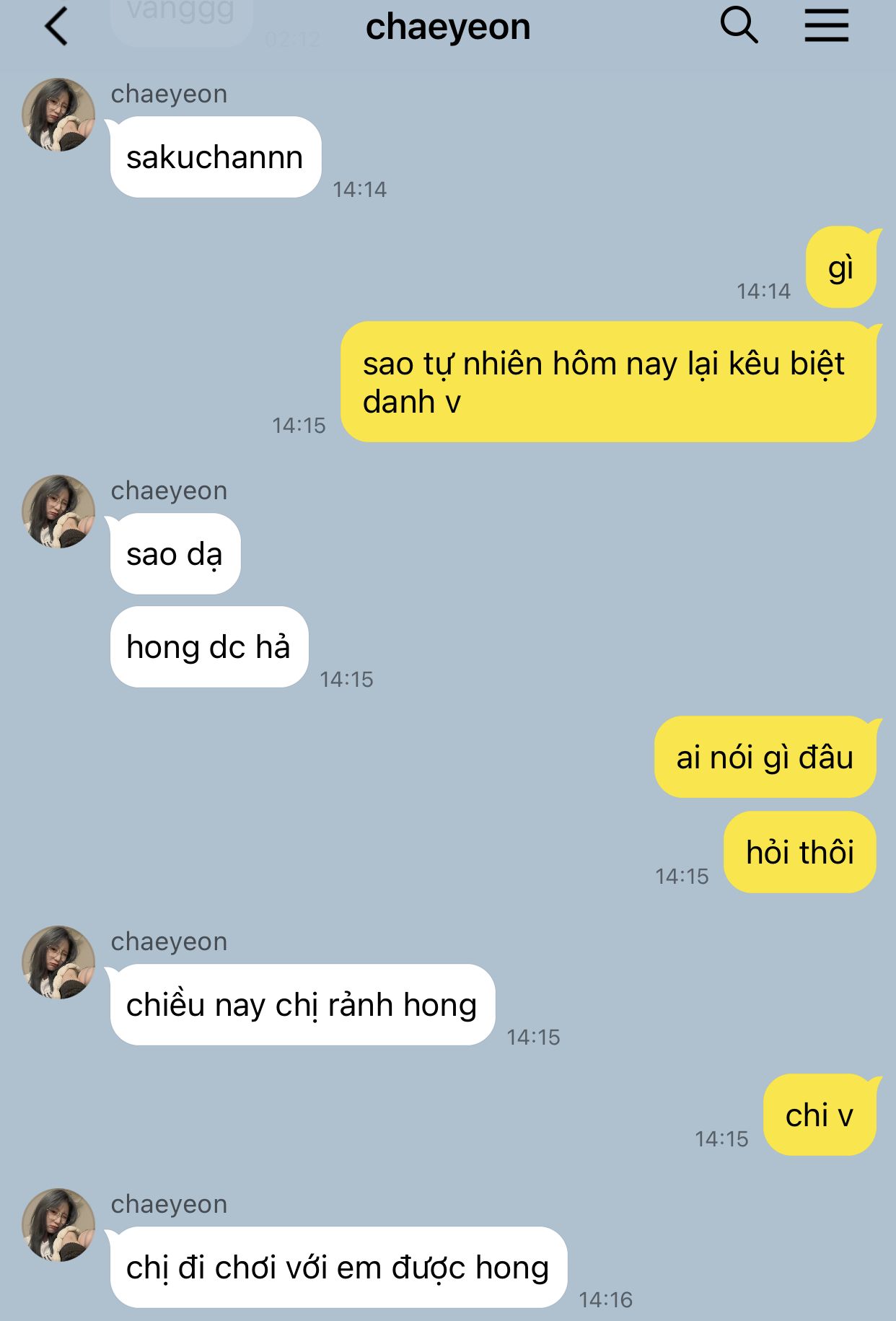
Task: Select the 'sakuchannn' message bubble
Action: (215, 157)
